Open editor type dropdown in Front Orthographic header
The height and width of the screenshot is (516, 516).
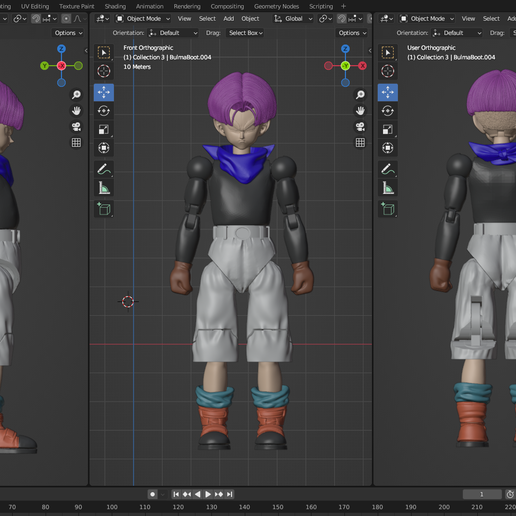103,19
